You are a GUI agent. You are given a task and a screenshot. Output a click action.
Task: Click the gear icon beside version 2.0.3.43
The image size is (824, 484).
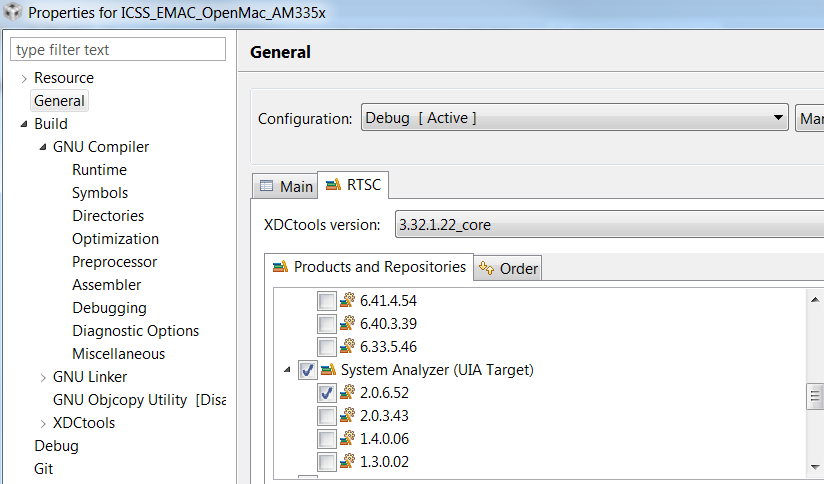(x=348, y=416)
